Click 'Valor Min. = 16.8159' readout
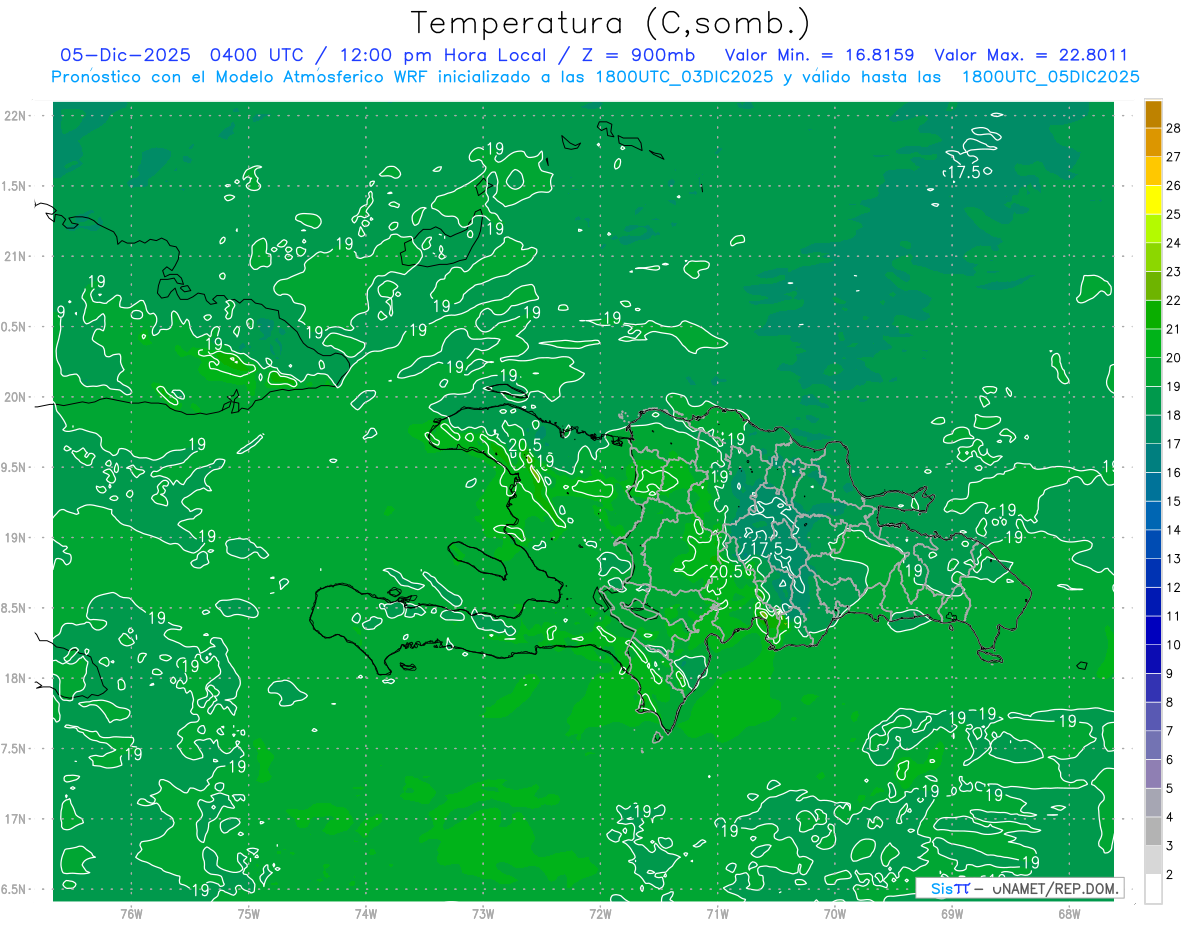The image size is (1200, 927). tap(819, 55)
